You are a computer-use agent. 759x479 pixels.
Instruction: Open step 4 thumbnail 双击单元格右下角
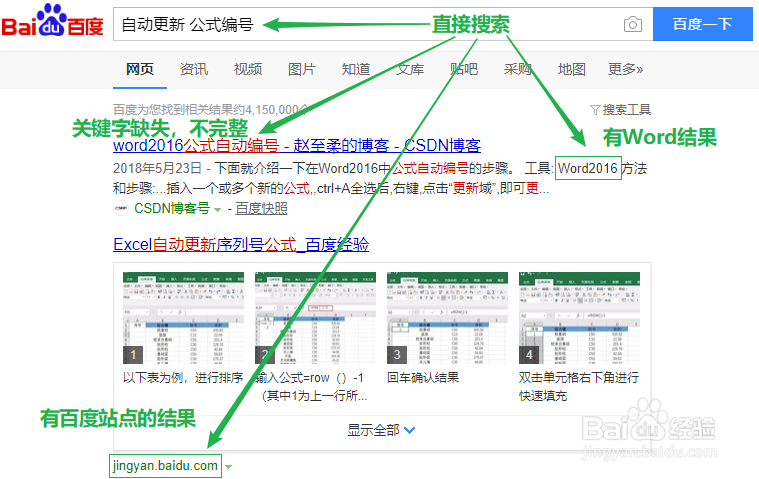click(x=579, y=318)
